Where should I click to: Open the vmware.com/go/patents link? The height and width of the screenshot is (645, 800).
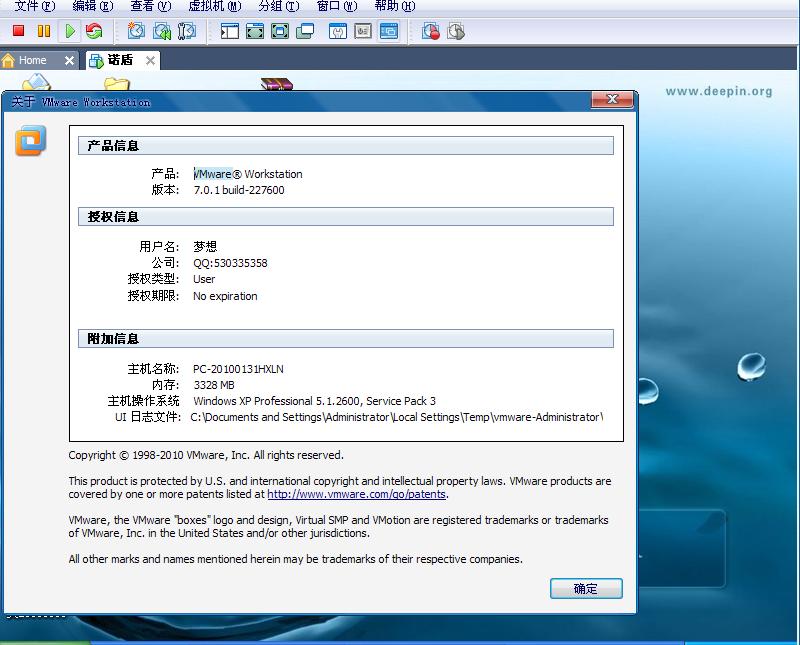(x=357, y=494)
